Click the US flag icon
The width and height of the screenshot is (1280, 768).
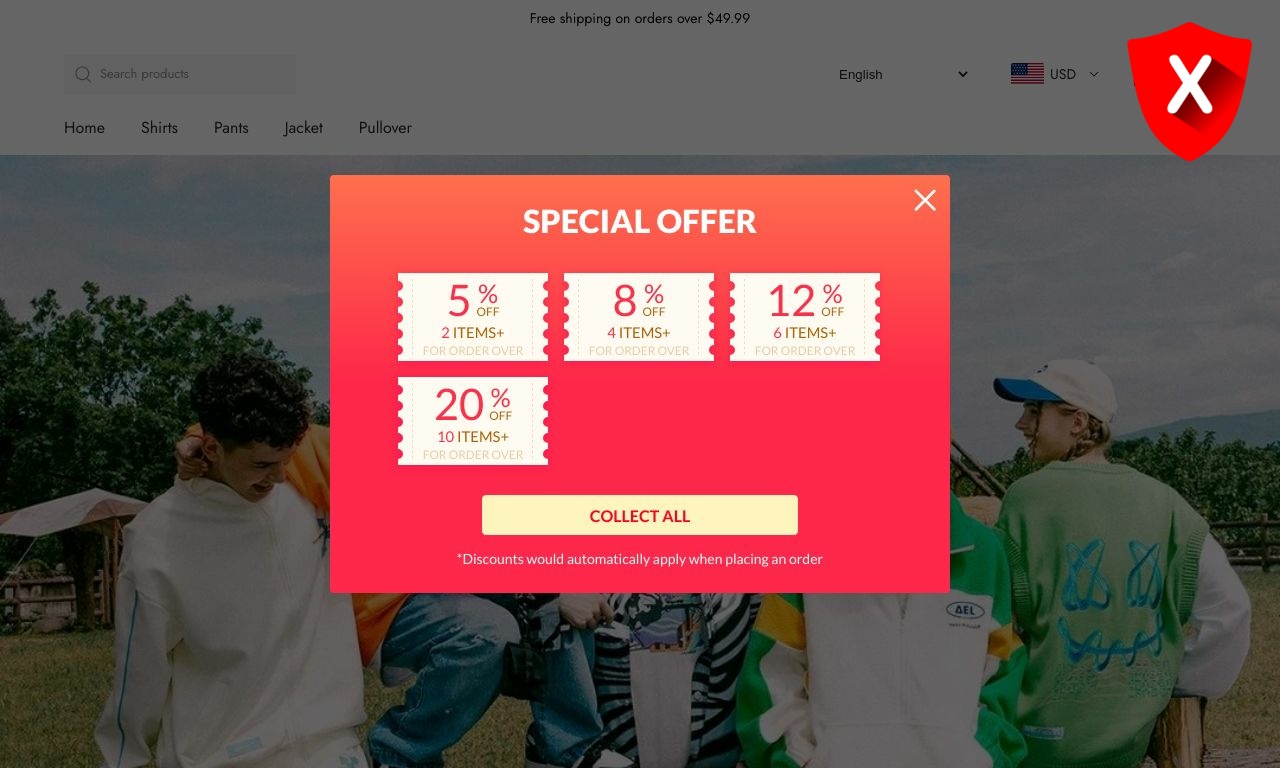[1027, 74]
